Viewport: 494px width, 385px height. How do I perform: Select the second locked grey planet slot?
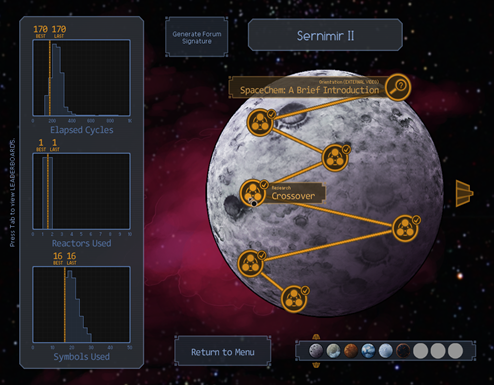[438, 351]
